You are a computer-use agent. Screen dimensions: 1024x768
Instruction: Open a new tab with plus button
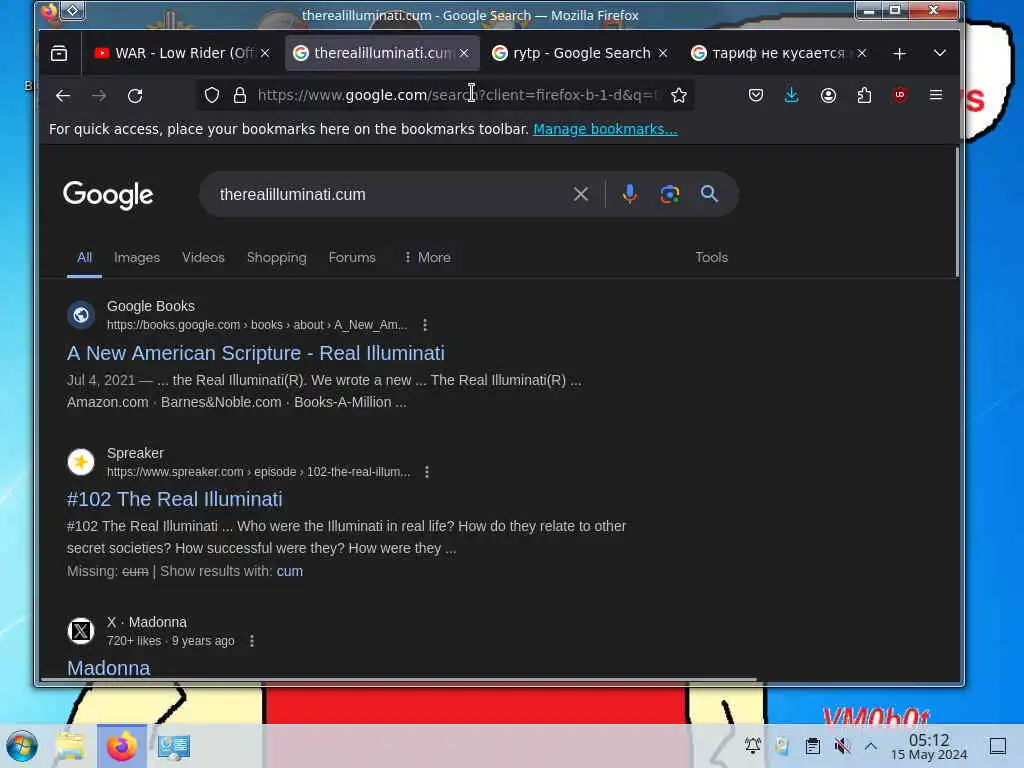899,54
